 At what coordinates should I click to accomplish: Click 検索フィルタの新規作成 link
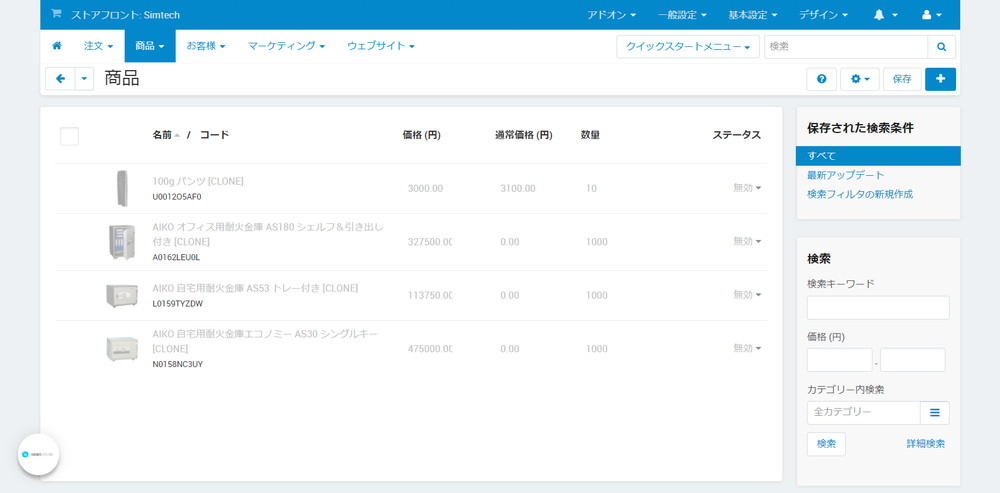coord(860,194)
